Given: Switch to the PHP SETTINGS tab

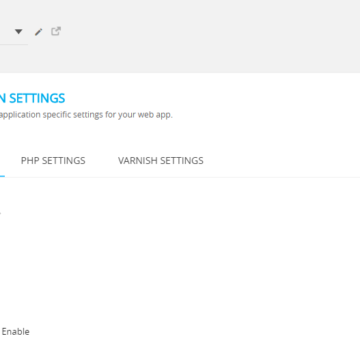Looking at the screenshot, I should 53,161.
